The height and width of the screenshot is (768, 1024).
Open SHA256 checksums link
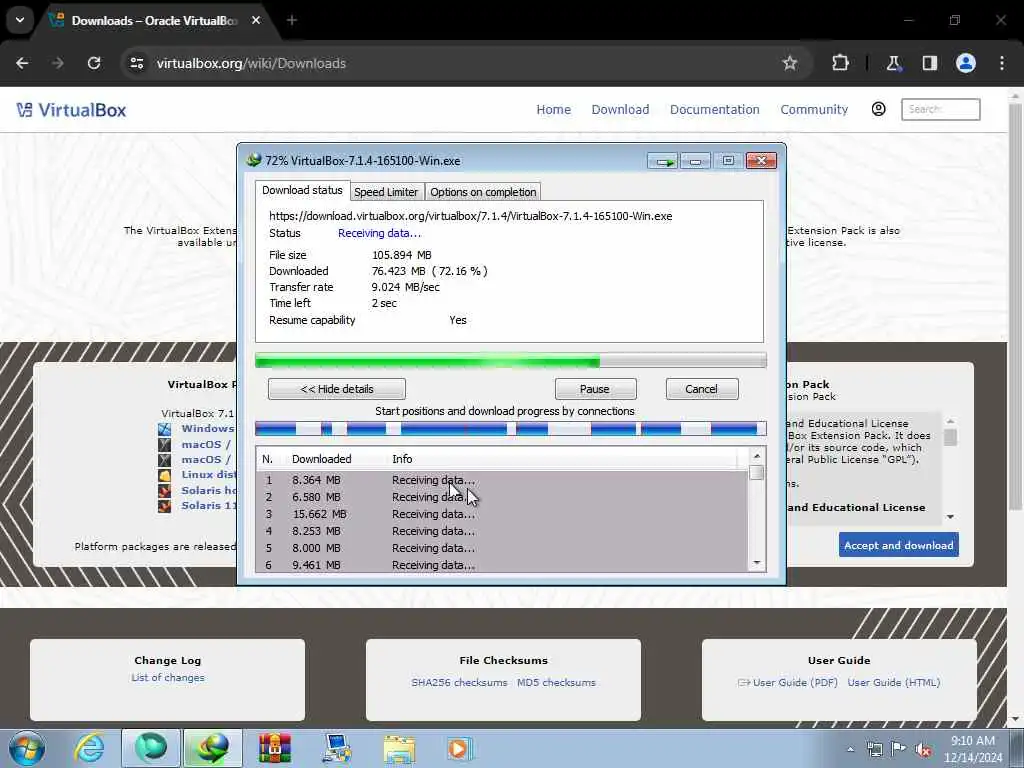pyautogui.click(x=459, y=682)
